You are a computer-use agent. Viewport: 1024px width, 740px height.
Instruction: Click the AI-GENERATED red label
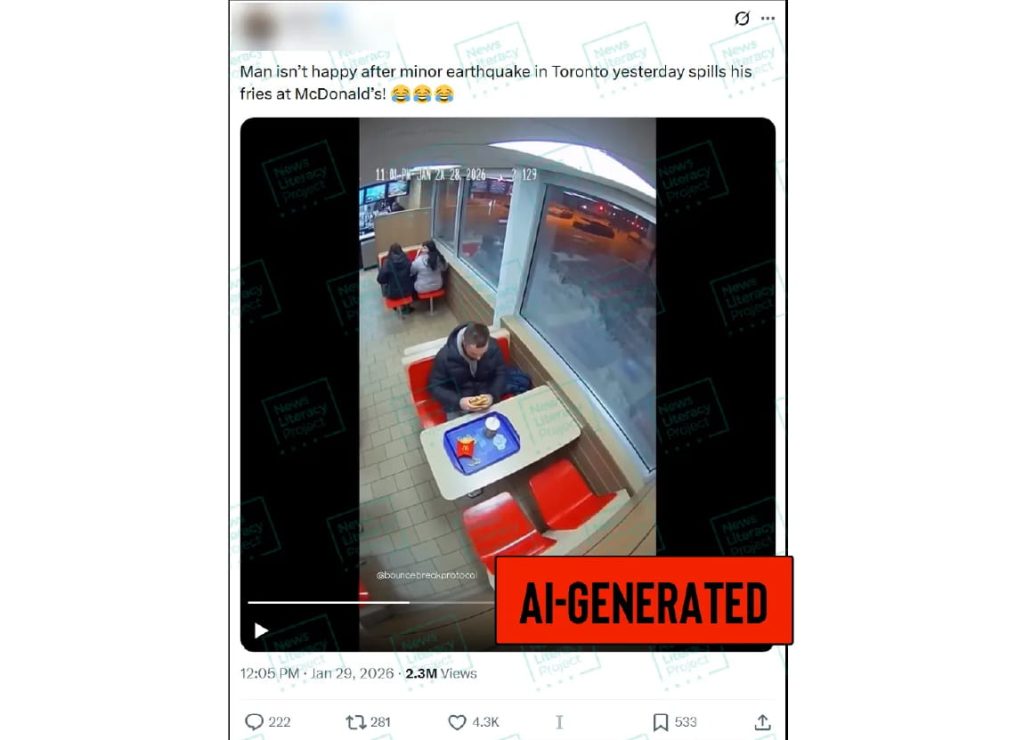tap(644, 601)
